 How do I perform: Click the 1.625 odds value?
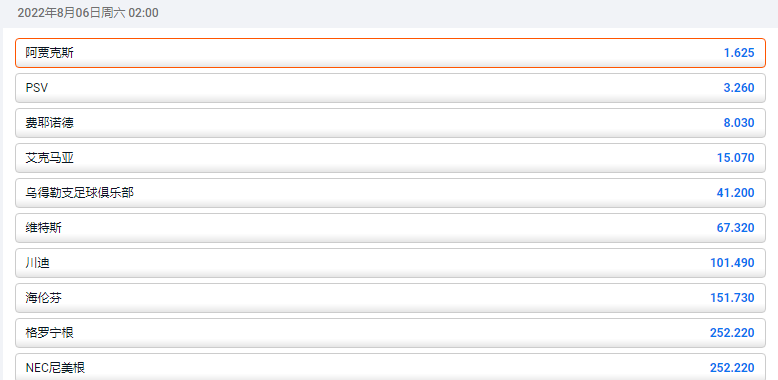click(738, 53)
